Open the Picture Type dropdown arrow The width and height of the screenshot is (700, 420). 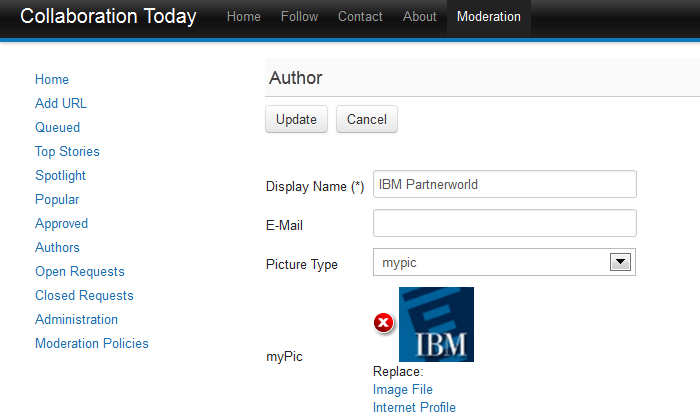620,262
